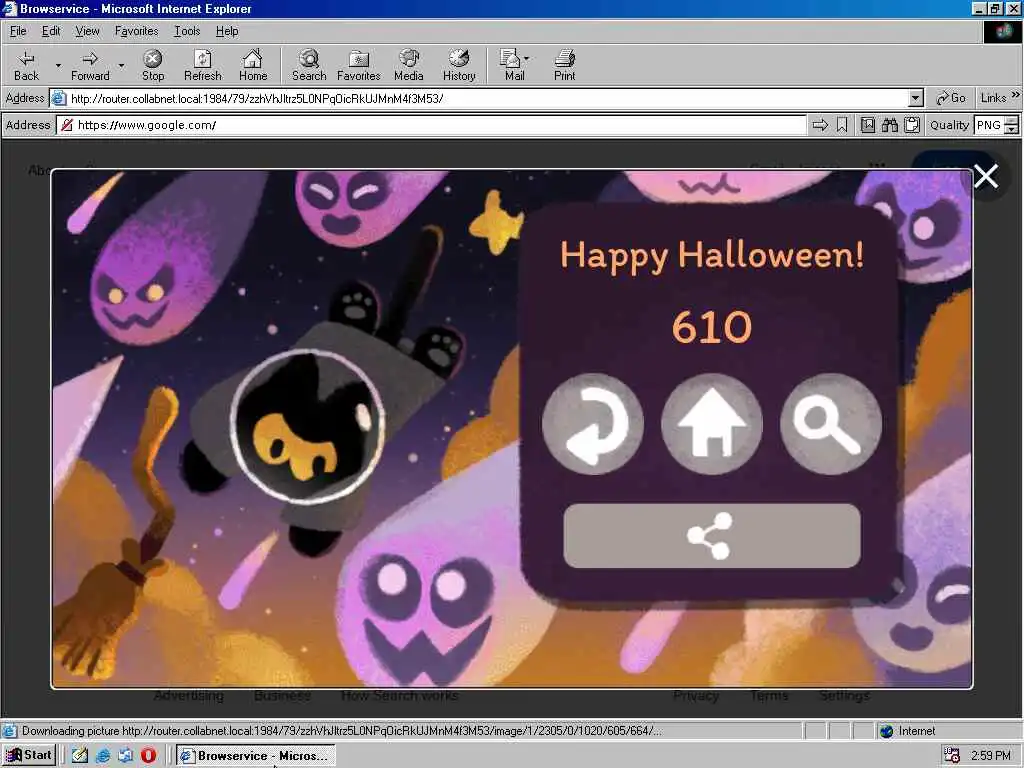Click the Forward toolbar button
The image size is (1024, 768).
pos(90,66)
